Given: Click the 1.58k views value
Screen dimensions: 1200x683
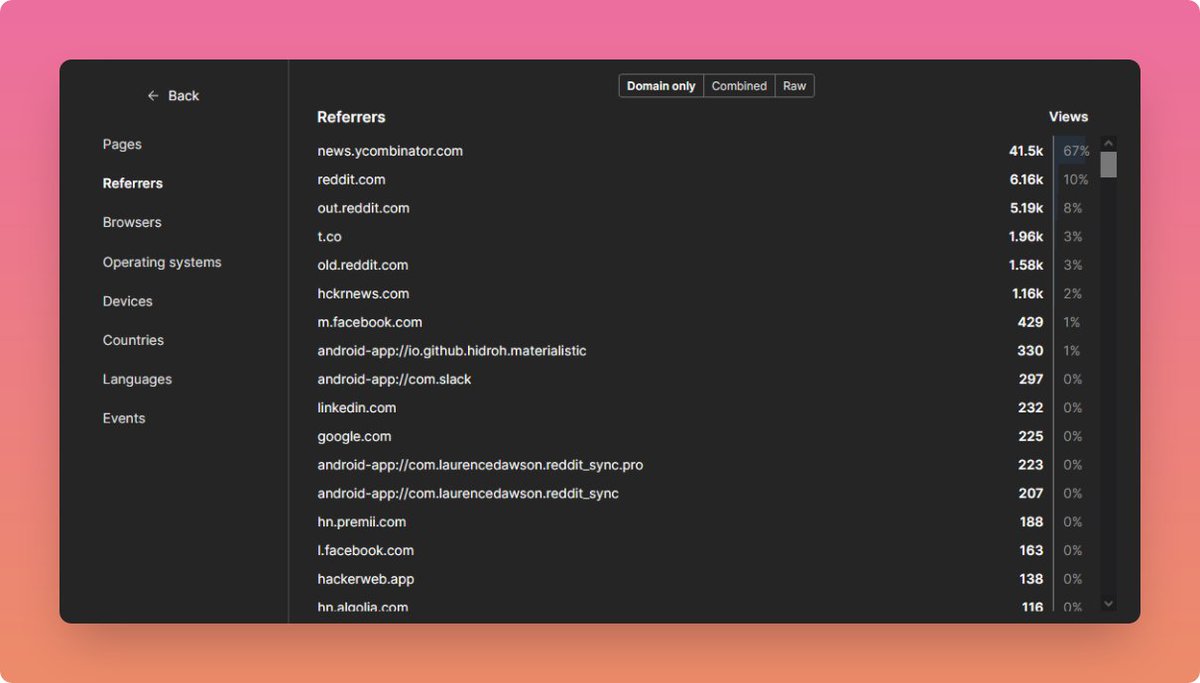Looking at the screenshot, I should coord(1026,265).
